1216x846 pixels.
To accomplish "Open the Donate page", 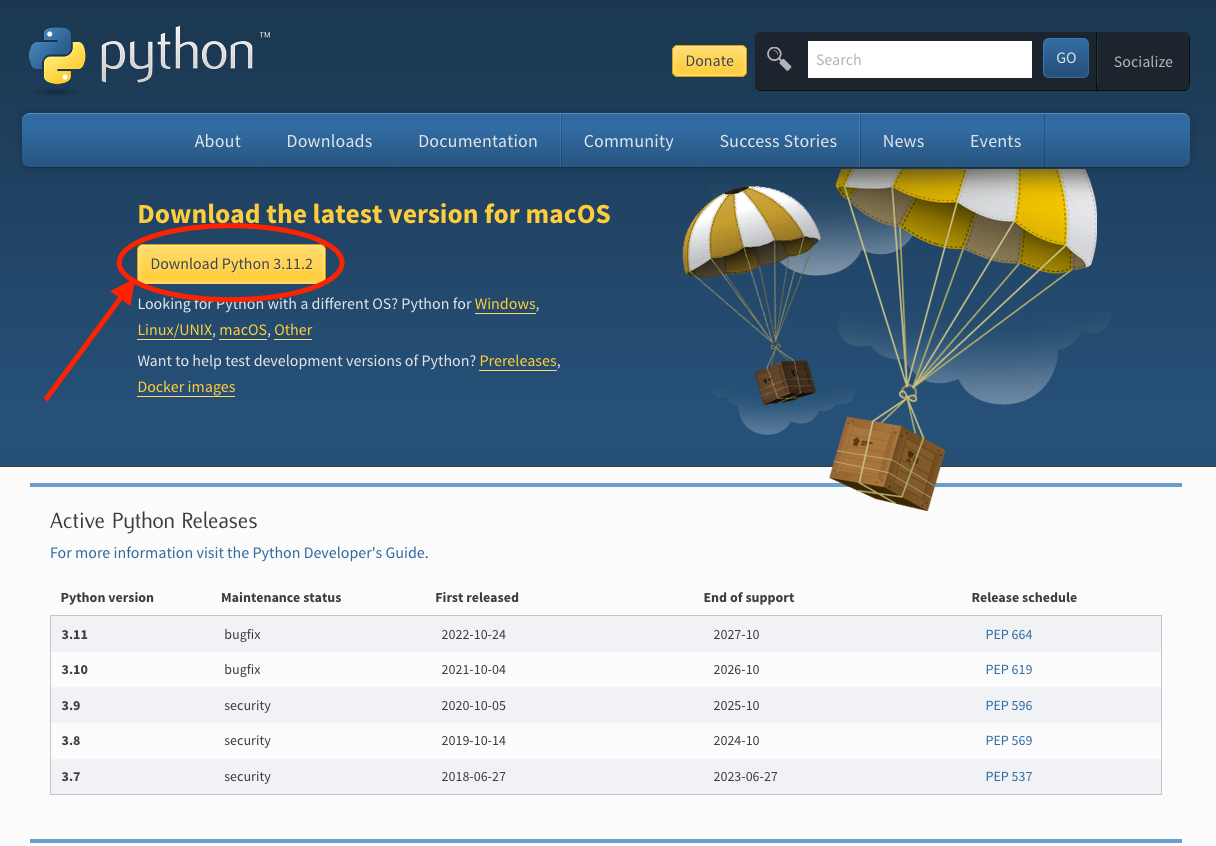I will click(709, 61).
